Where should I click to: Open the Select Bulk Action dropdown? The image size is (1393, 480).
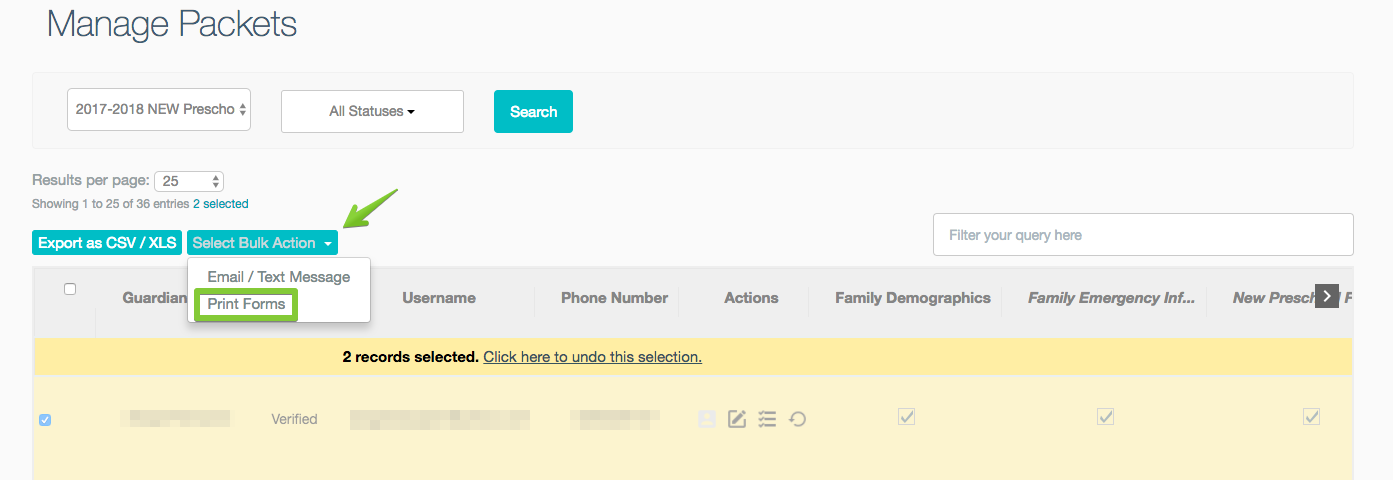pos(262,243)
